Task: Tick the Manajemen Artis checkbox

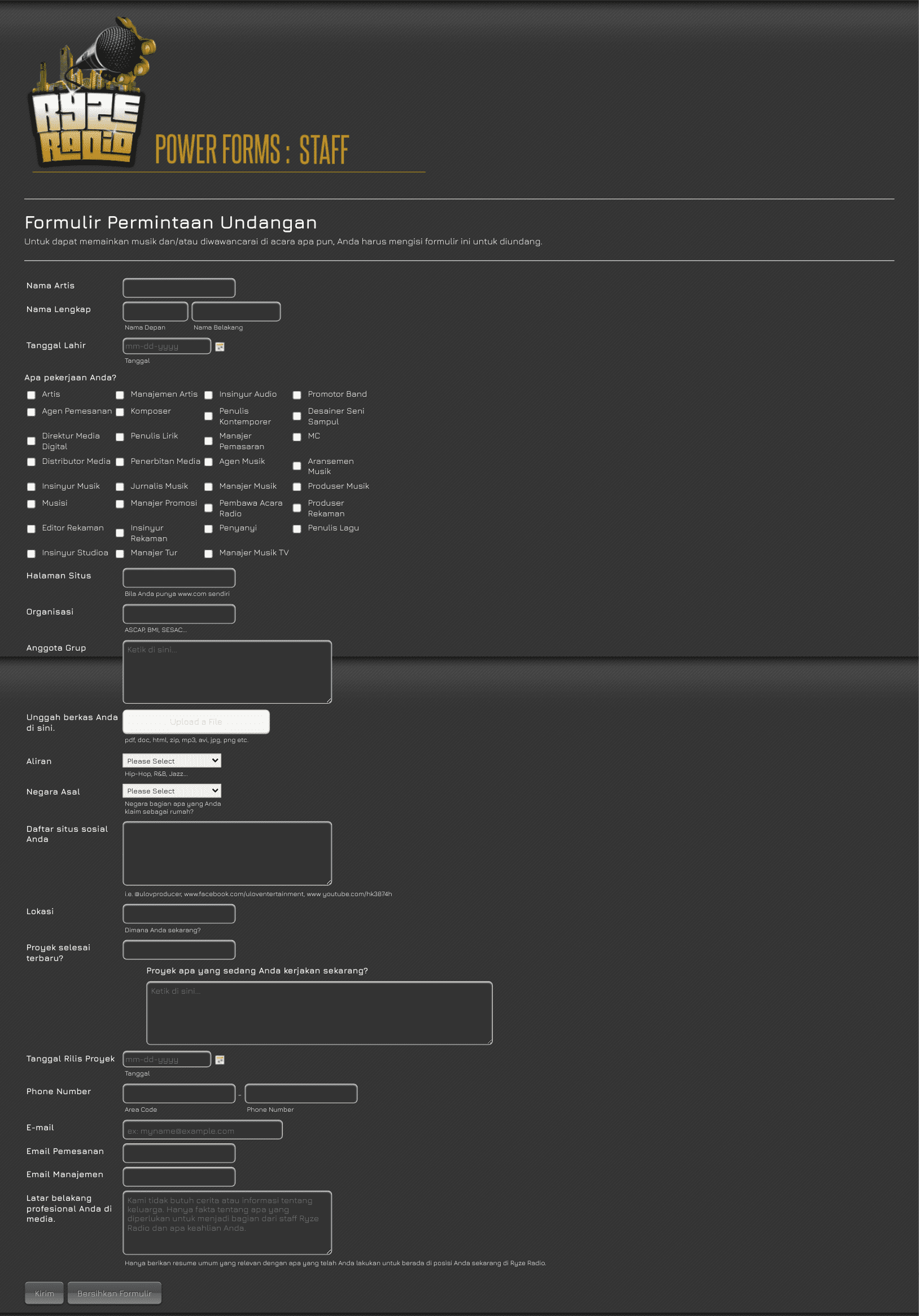Action: [120, 395]
